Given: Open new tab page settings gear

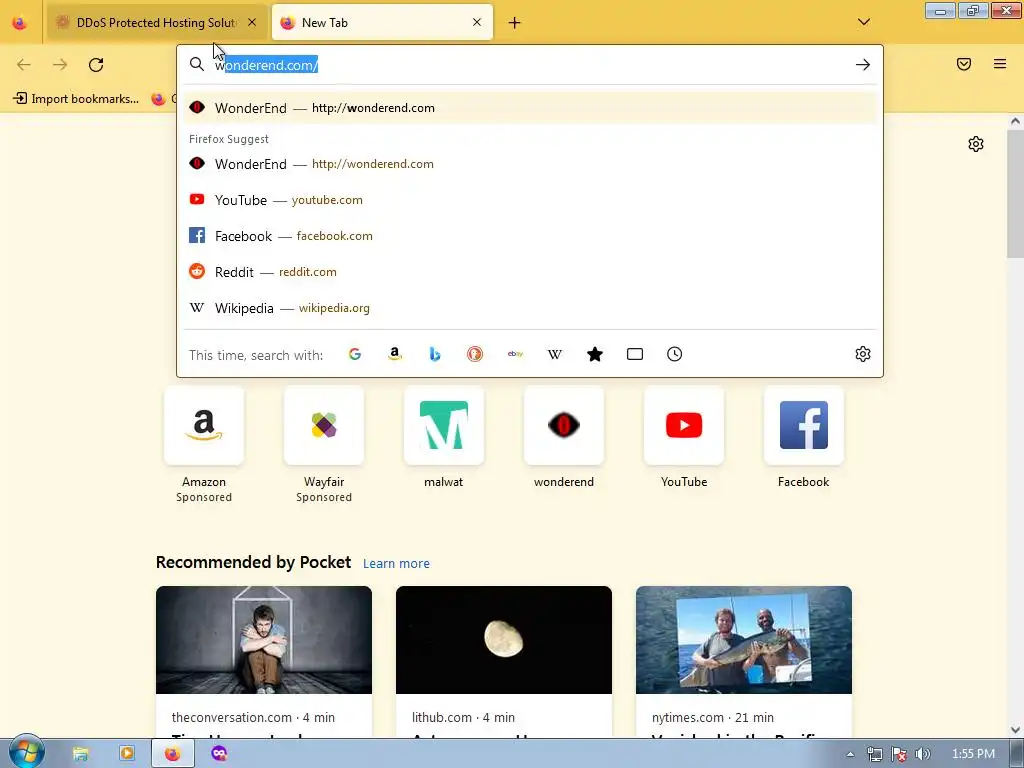Looking at the screenshot, I should (976, 144).
